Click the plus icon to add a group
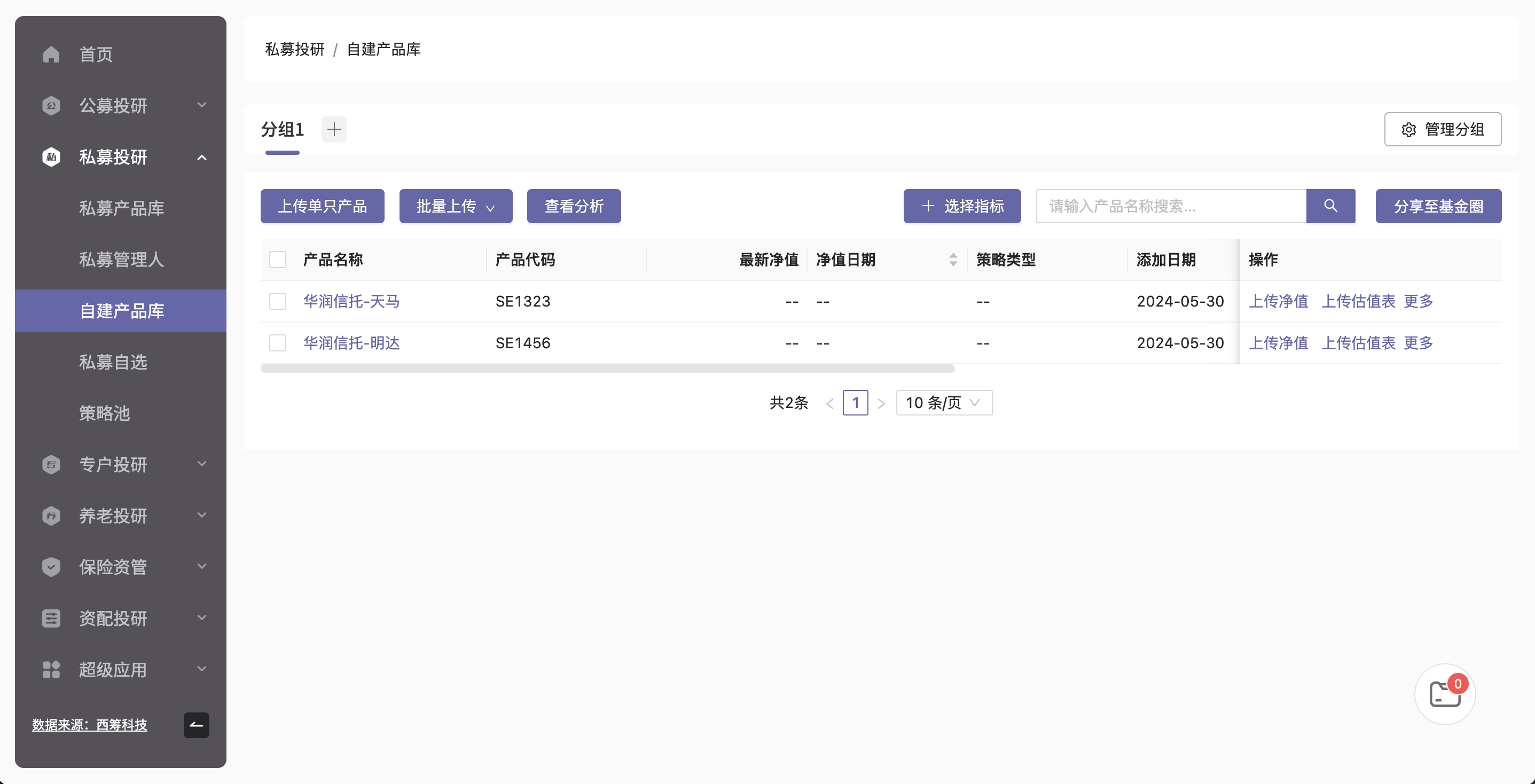 [334, 129]
